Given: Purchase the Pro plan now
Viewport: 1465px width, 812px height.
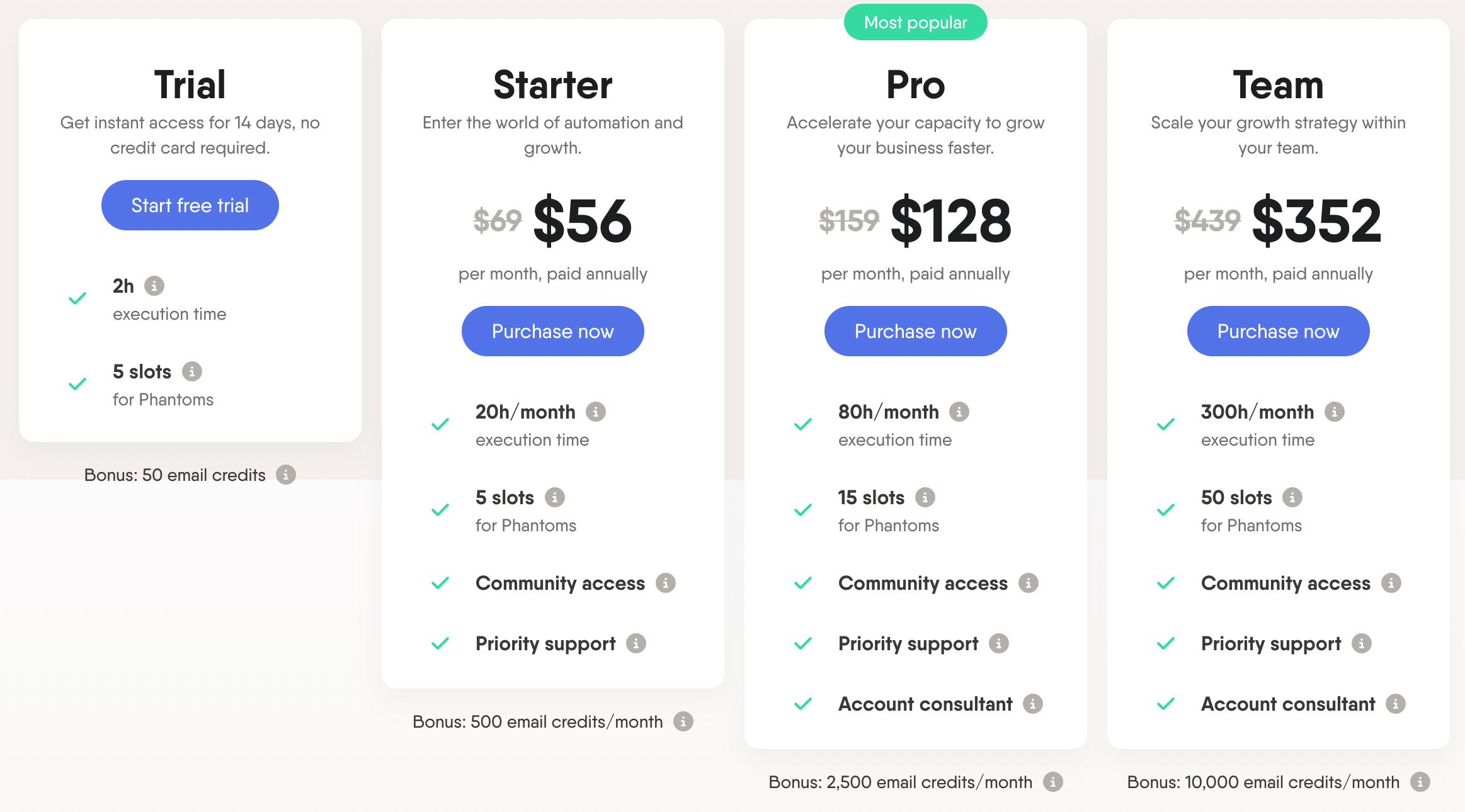Looking at the screenshot, I should click(x=915, y=331).
